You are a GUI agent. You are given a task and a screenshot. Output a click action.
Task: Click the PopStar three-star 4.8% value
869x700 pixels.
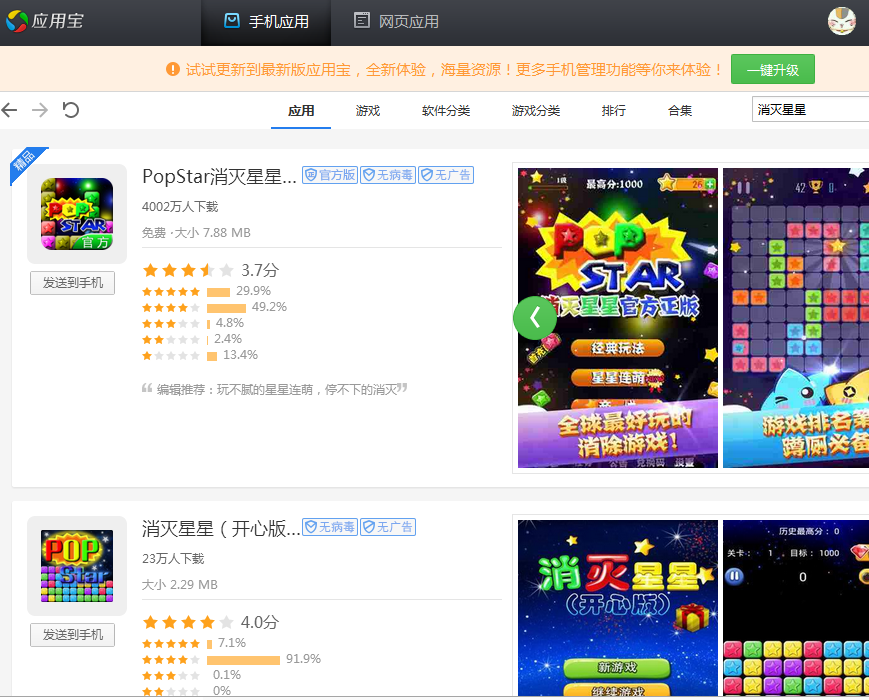point(229,323)
